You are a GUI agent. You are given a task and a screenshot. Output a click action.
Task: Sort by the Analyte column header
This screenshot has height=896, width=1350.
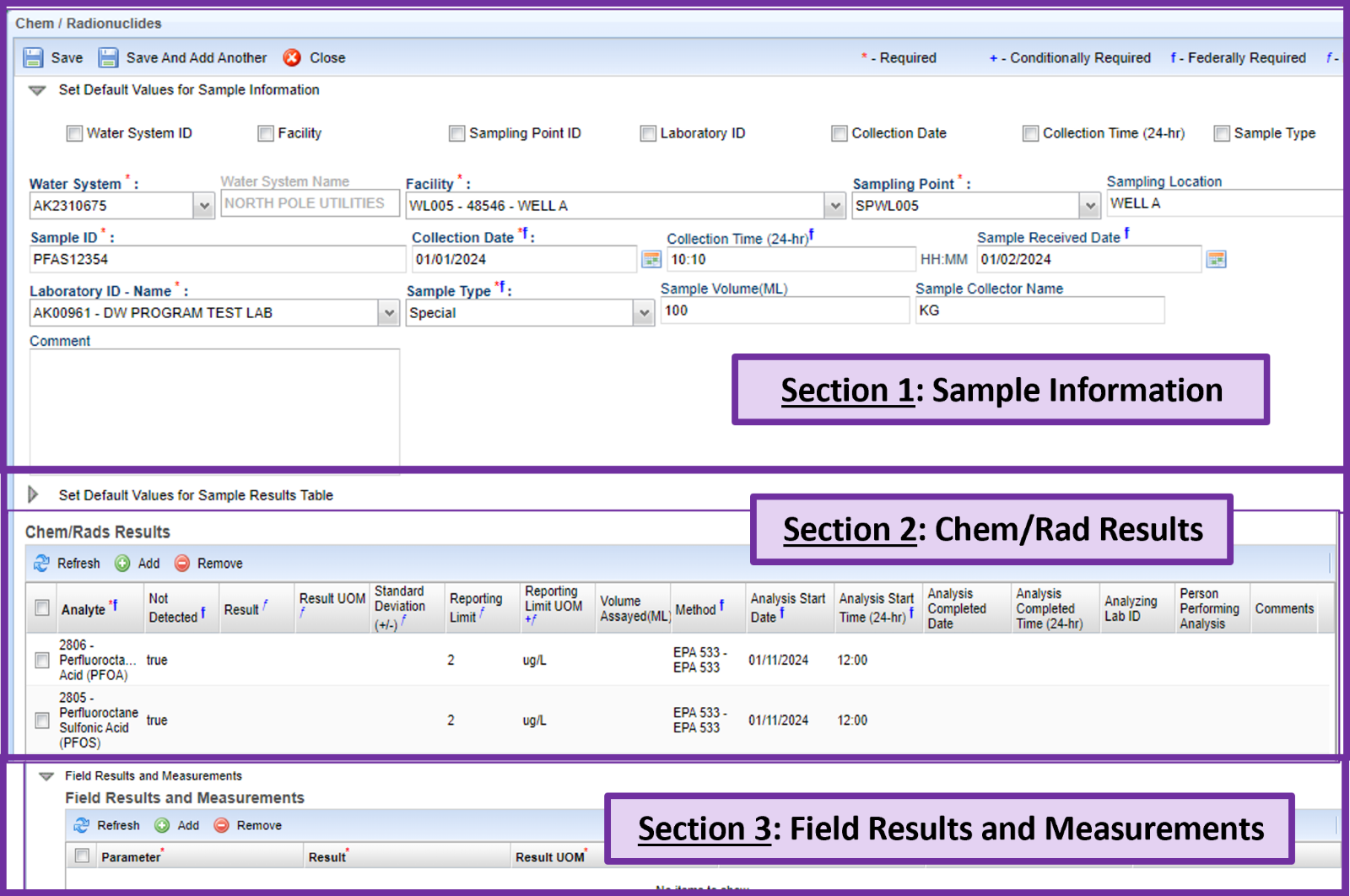pos(84,609)
